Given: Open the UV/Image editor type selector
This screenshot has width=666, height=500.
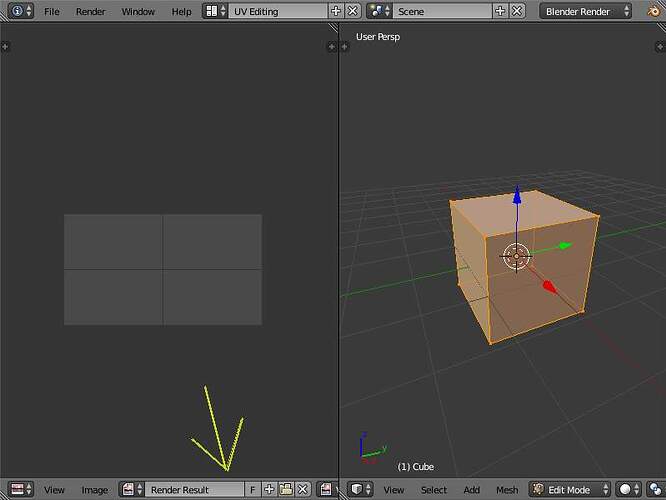Looking at the screenshot, I should click(21, 489).
